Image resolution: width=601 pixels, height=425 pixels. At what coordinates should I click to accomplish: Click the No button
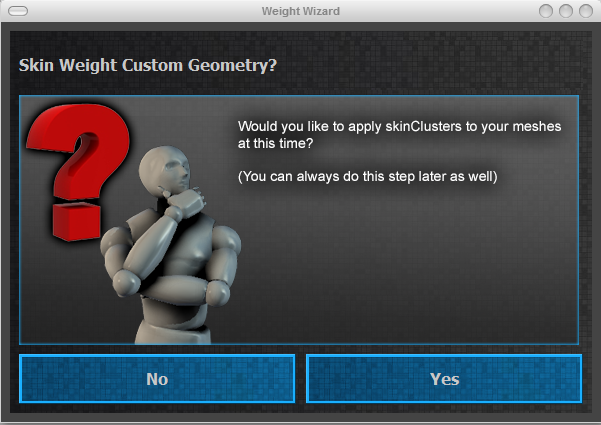pos(157,379)
